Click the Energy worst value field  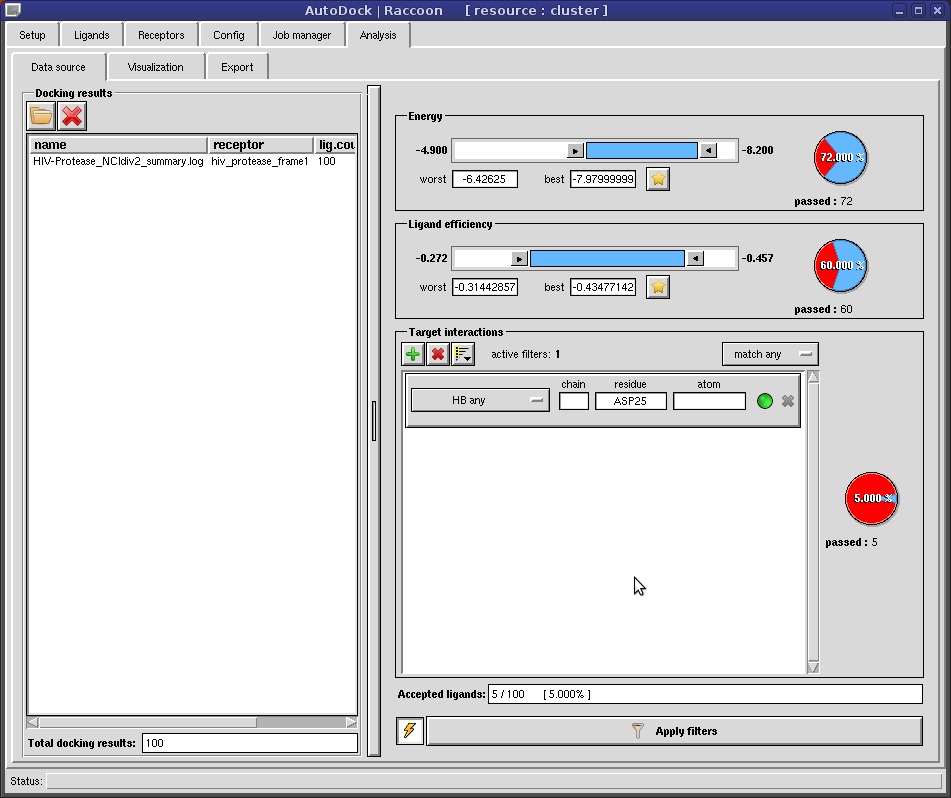pos(485,179)
